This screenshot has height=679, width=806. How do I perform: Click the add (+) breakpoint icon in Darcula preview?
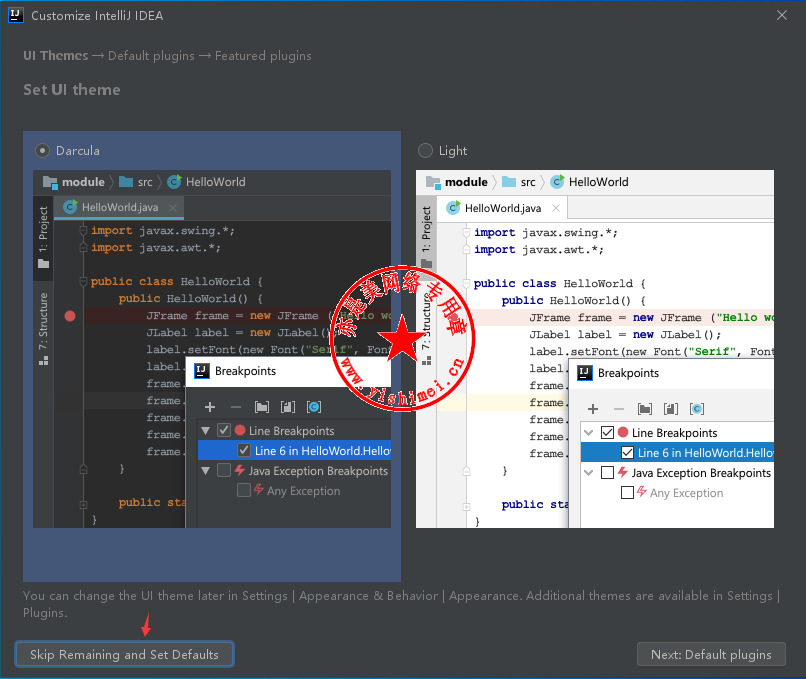tap(210, 408)
